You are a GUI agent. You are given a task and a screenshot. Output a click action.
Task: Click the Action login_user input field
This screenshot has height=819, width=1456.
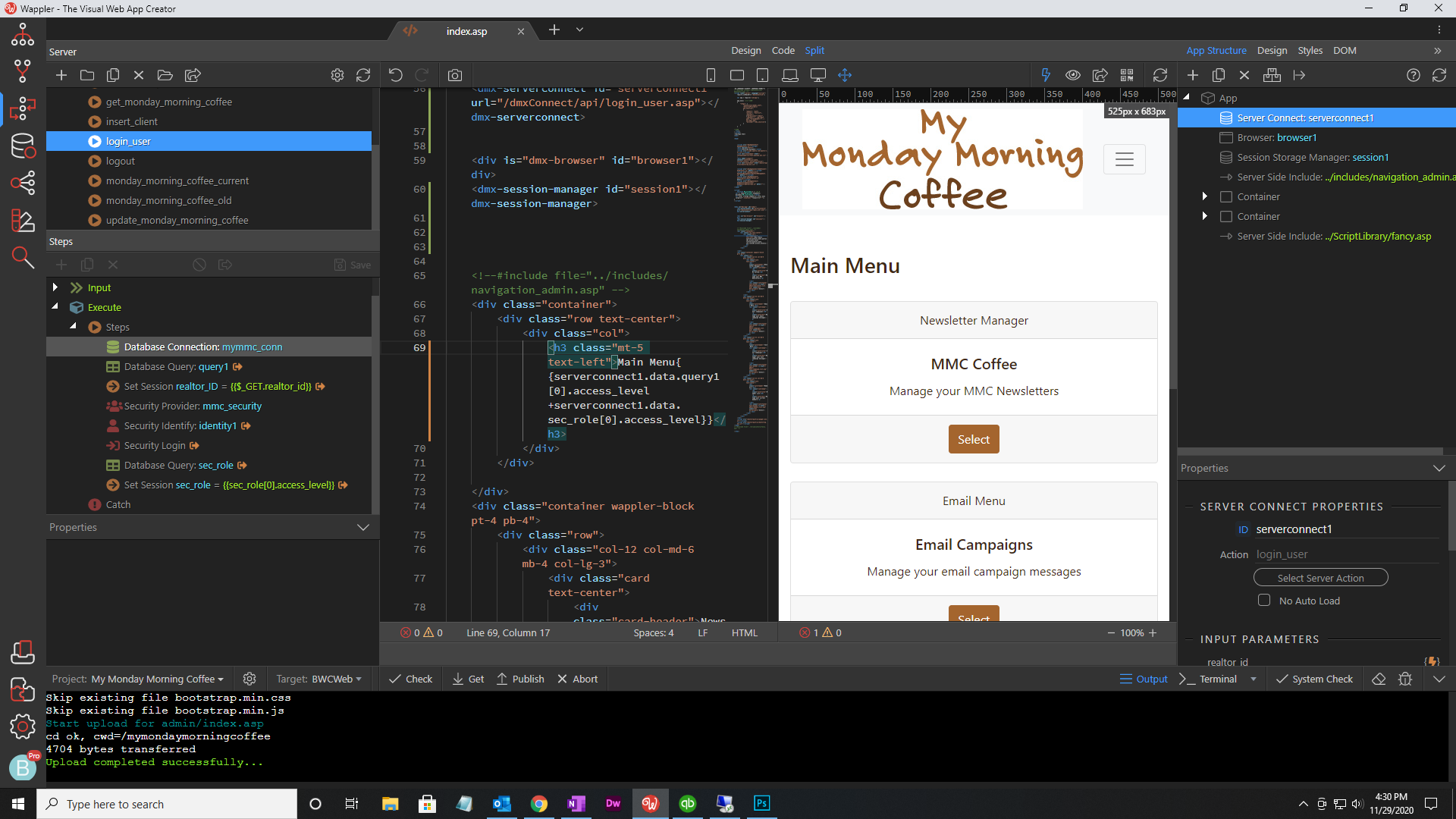click(x=1346, y=554)
